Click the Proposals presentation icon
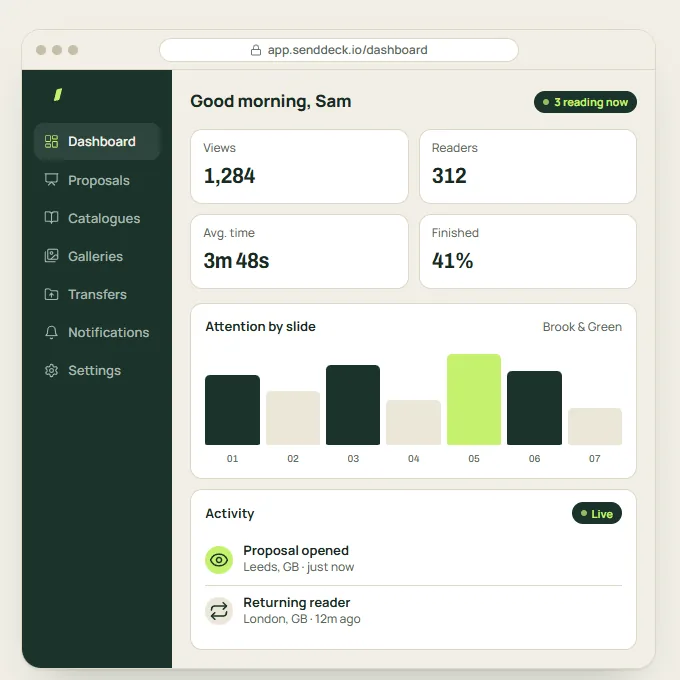The width and height of the screenshot is (680, 680). tap(51, 180)
